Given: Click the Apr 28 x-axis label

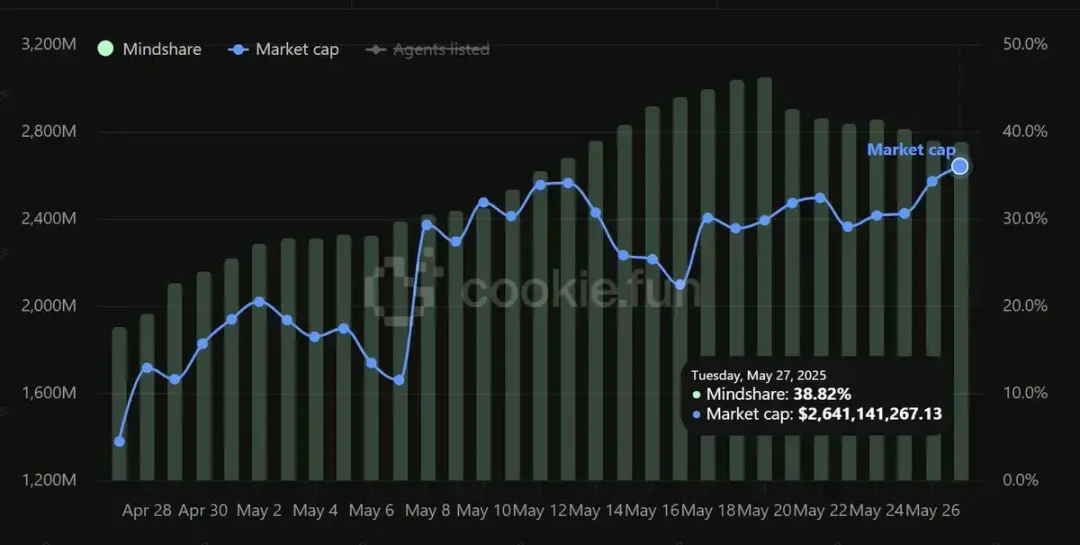Looking at the screenshot, I should coord(147,511).
